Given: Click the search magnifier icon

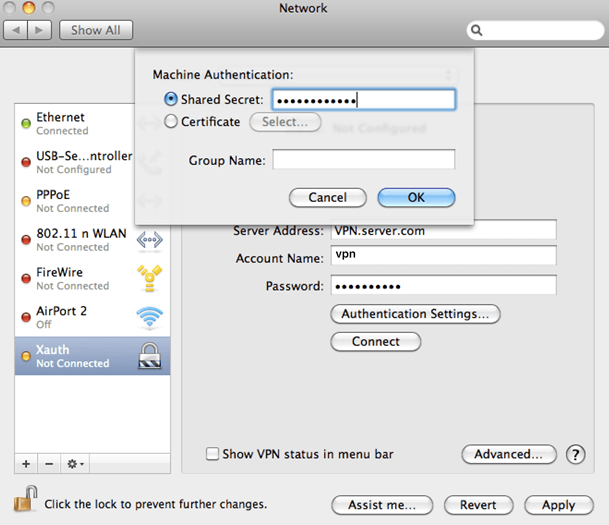Looking at the screenshot, I should 477,30.
